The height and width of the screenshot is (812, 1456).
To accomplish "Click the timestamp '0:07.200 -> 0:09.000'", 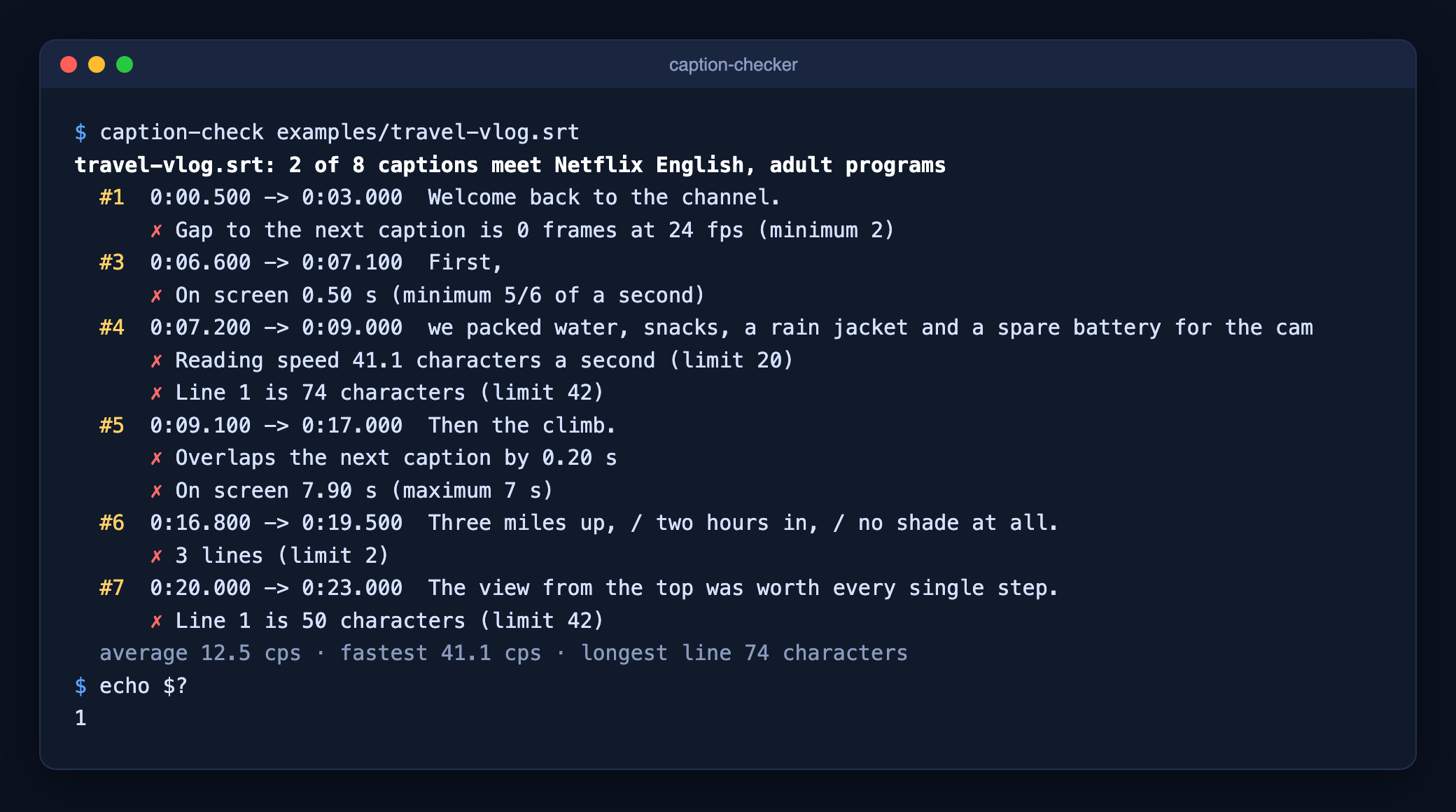I will click(276, 328).
